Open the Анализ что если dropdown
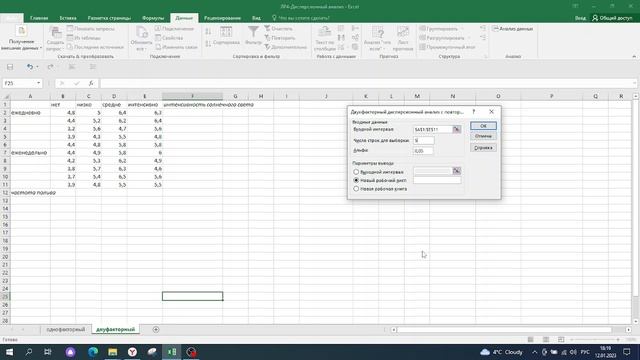 point(377,38)
